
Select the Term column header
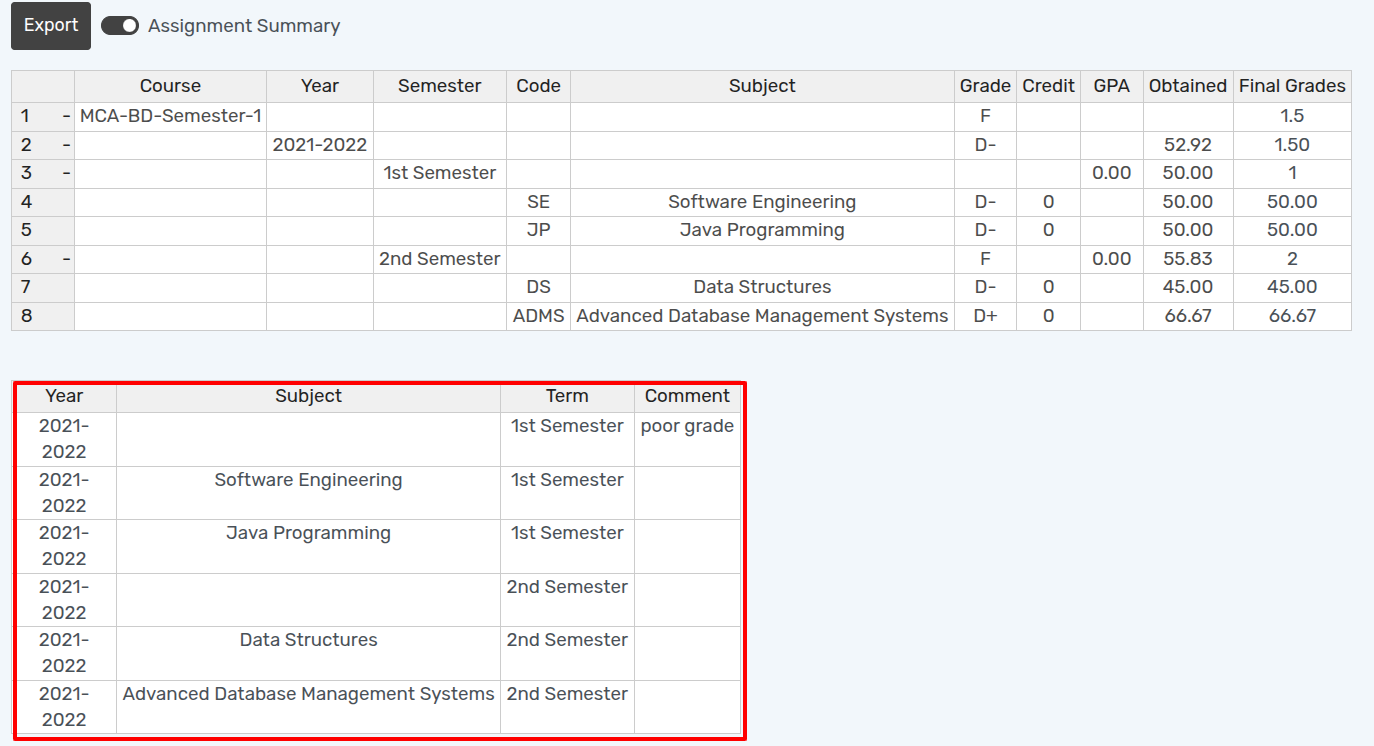(x=567, y=396)
